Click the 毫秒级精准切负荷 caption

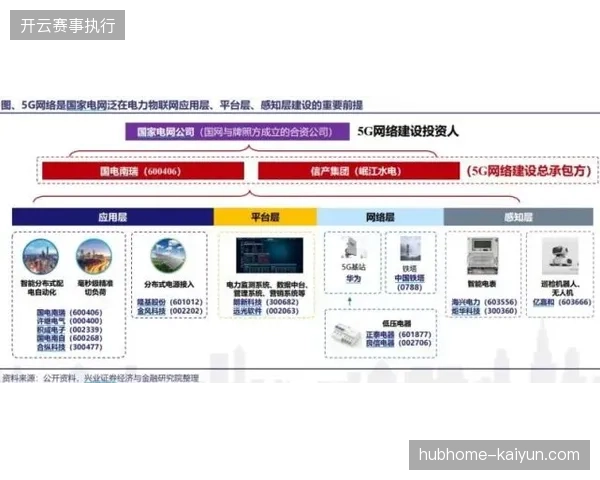pos(95,288)
